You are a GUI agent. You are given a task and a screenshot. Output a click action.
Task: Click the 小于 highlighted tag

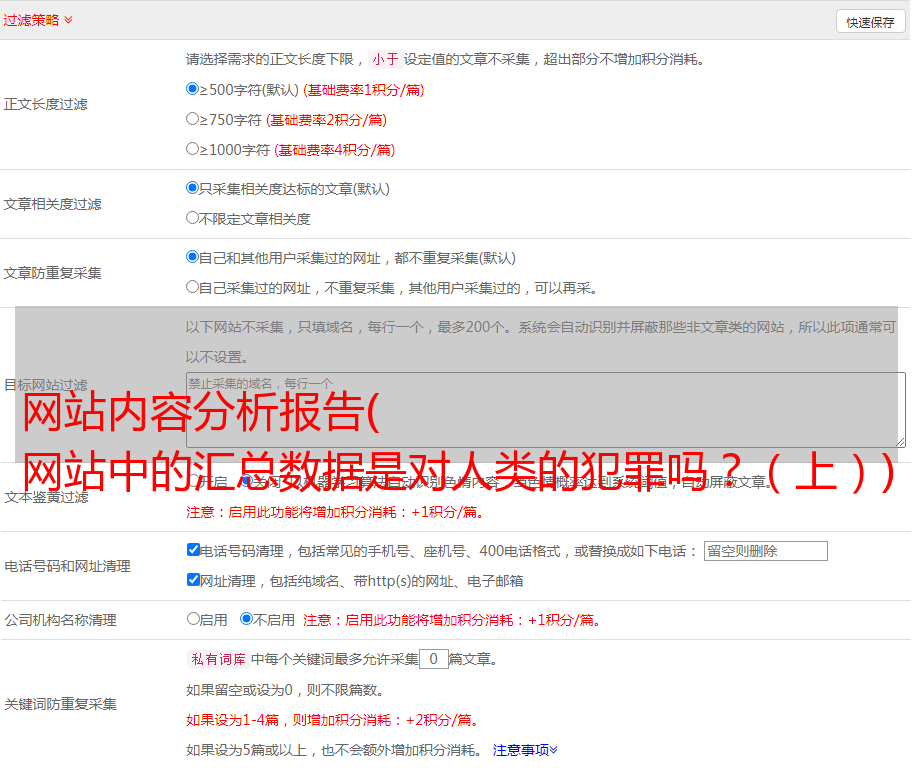pyautogui.click(x=385, y=59)
